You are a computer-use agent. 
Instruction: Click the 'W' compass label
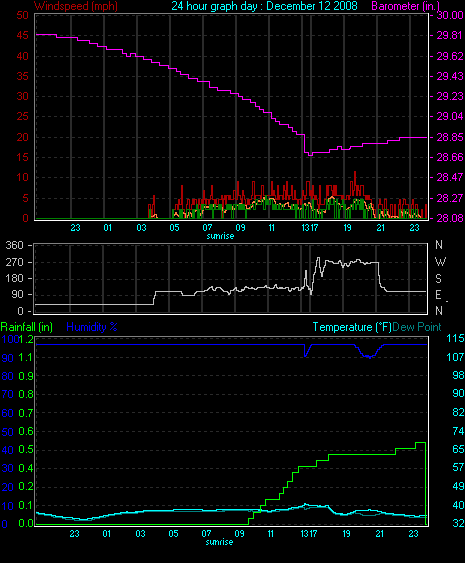click(440, 262)
